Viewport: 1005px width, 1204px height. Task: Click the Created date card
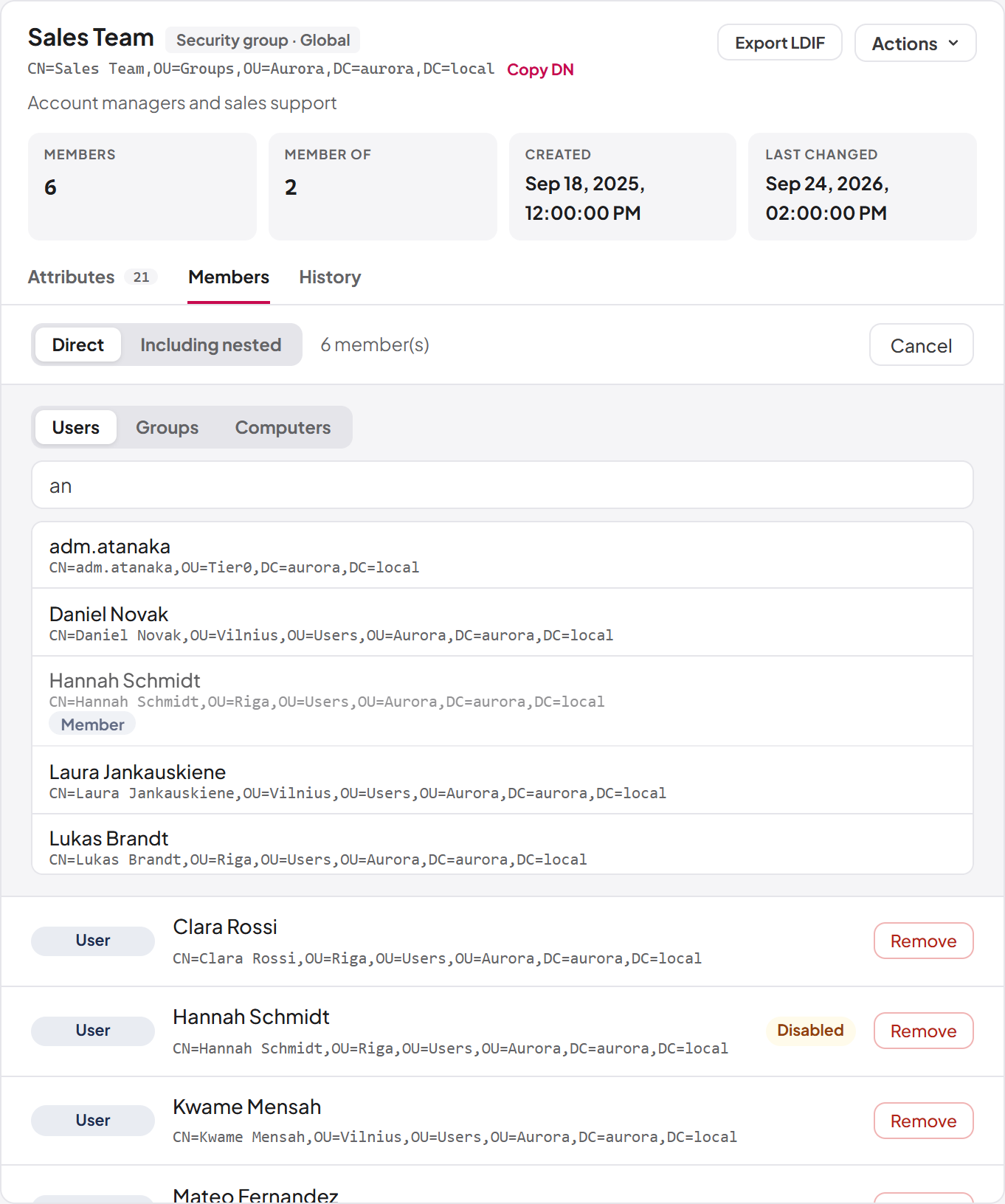pyautogui.click(x=623, y=187)
